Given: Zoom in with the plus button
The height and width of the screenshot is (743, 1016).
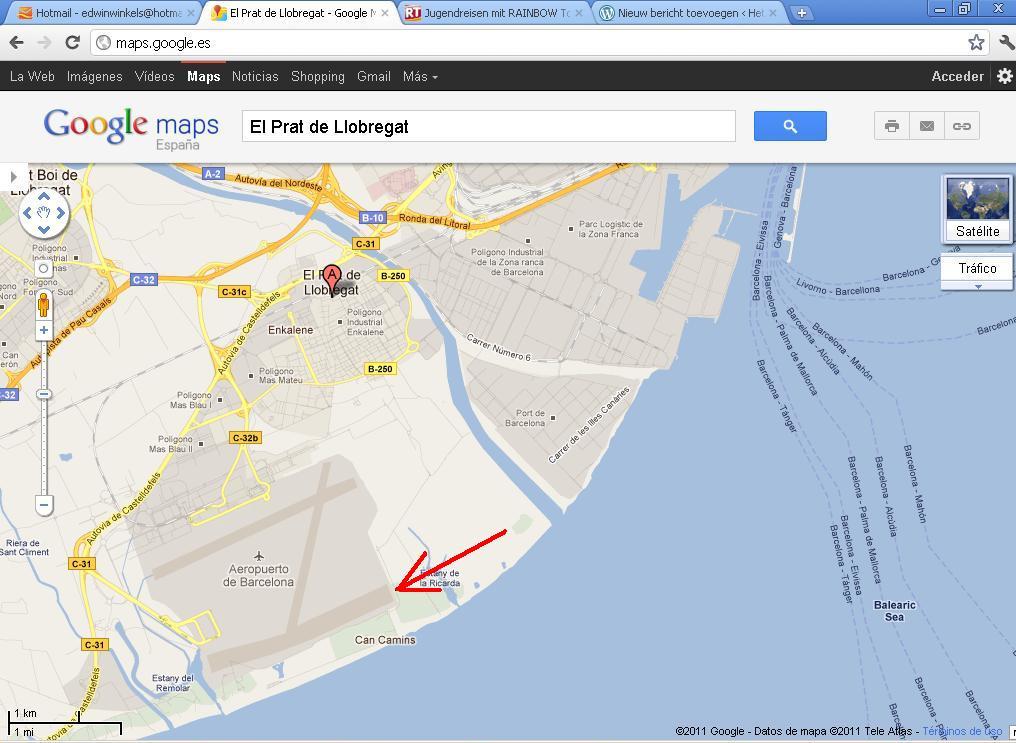Looking at the screenshot, I should (x=43, y=330).
